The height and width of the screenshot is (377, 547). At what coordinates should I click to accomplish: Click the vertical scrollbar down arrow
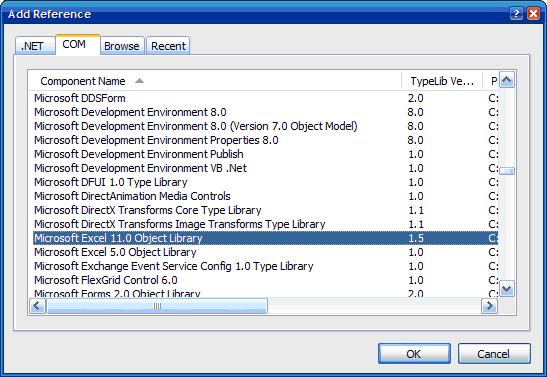pos(507,289)
